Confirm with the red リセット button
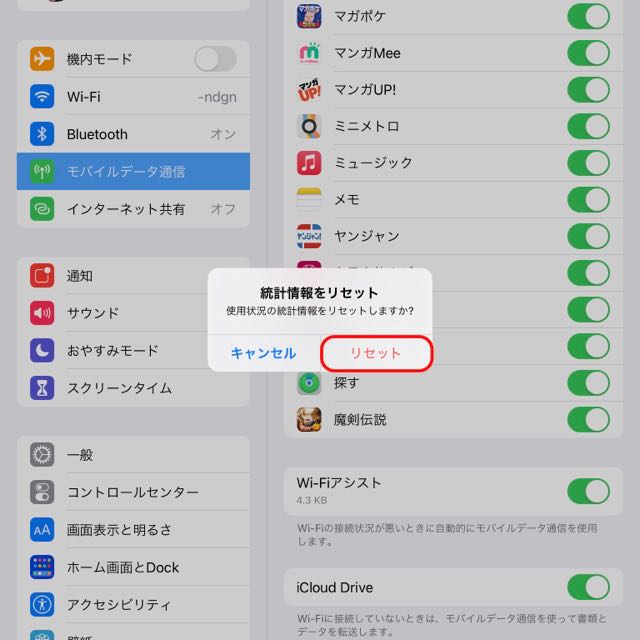 [x=376, y=353]
